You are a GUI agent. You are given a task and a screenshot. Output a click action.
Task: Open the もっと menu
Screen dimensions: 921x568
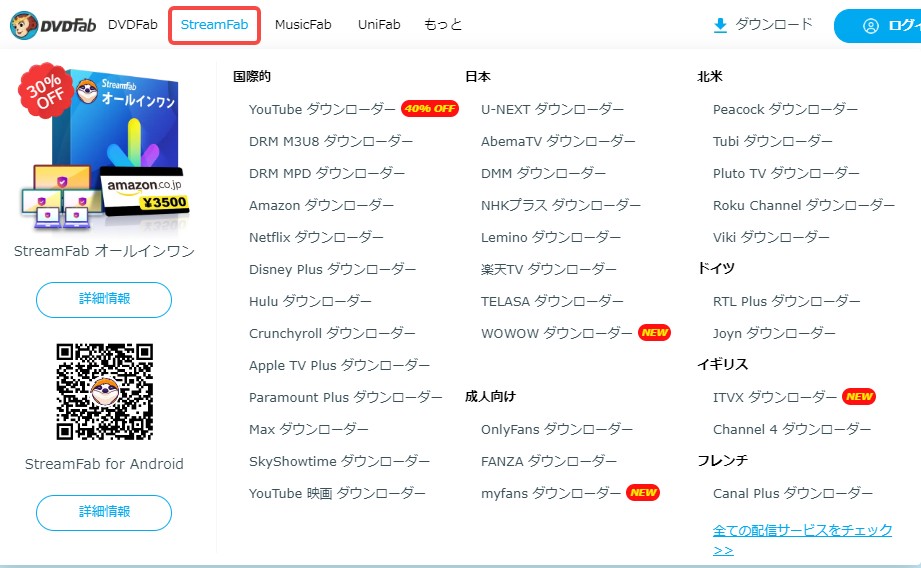coord(443,25)
